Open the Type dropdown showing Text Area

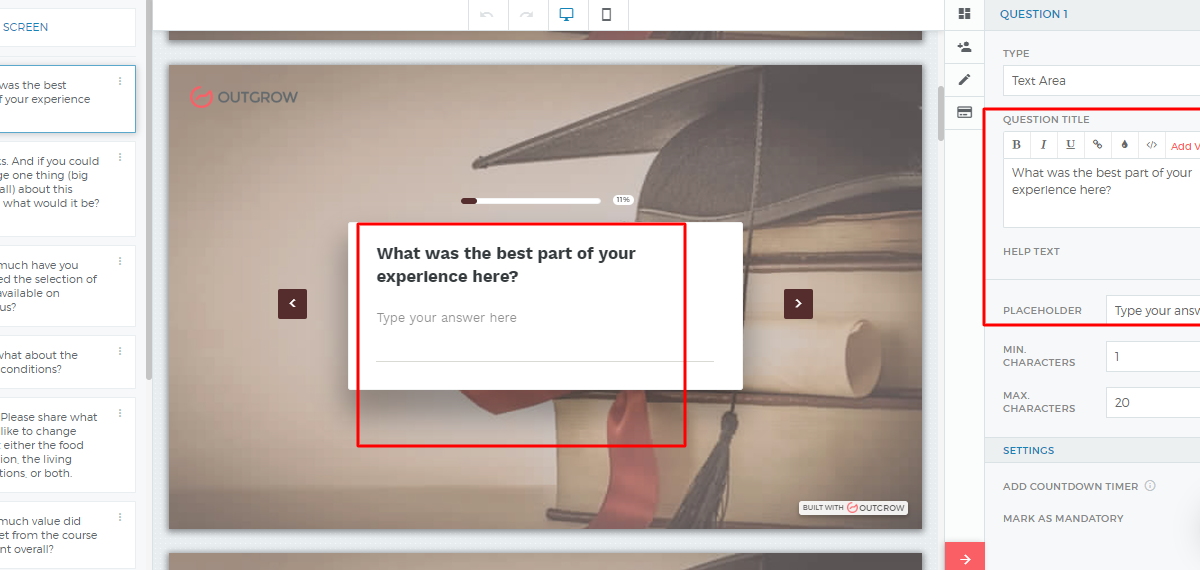(x=1100, y=81)
